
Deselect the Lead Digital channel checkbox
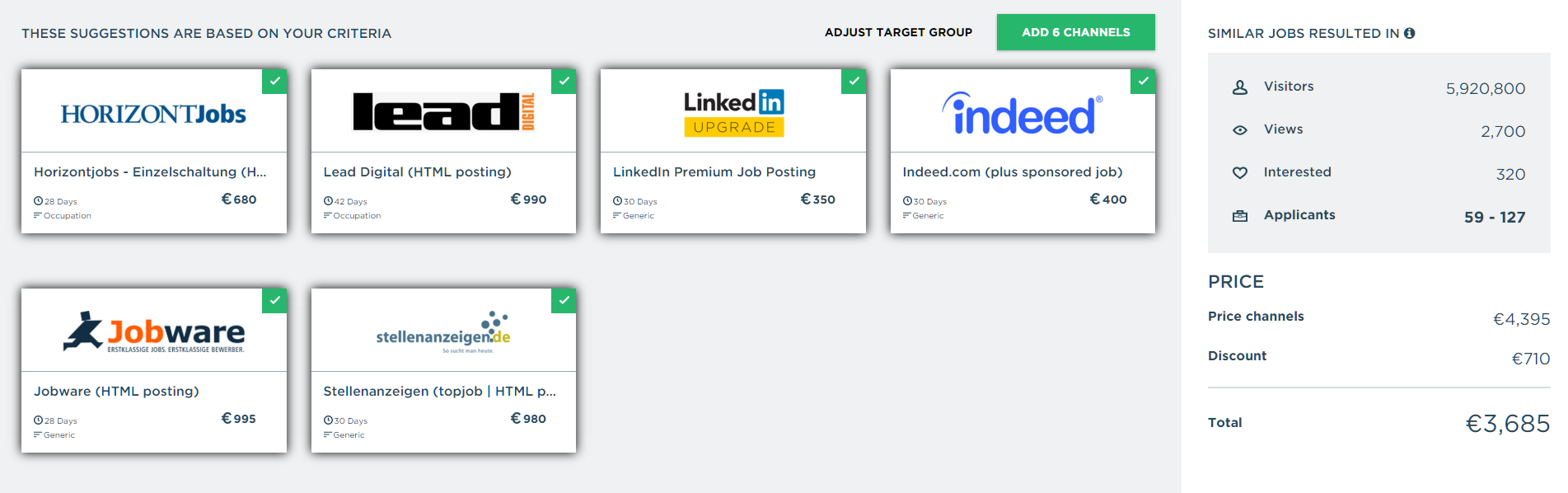[564, 81]
